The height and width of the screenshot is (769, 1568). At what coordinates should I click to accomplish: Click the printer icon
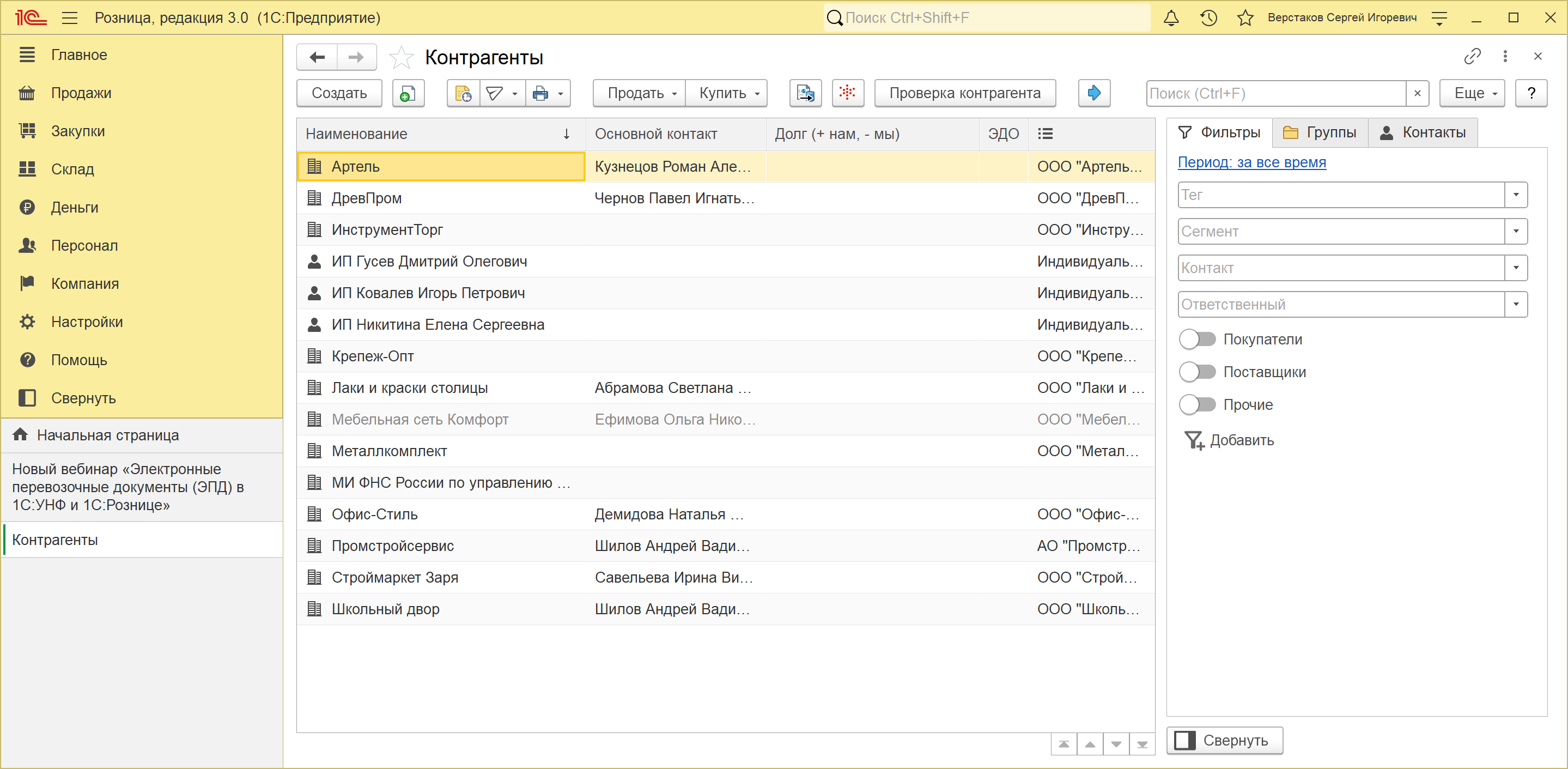coord(540,93)
